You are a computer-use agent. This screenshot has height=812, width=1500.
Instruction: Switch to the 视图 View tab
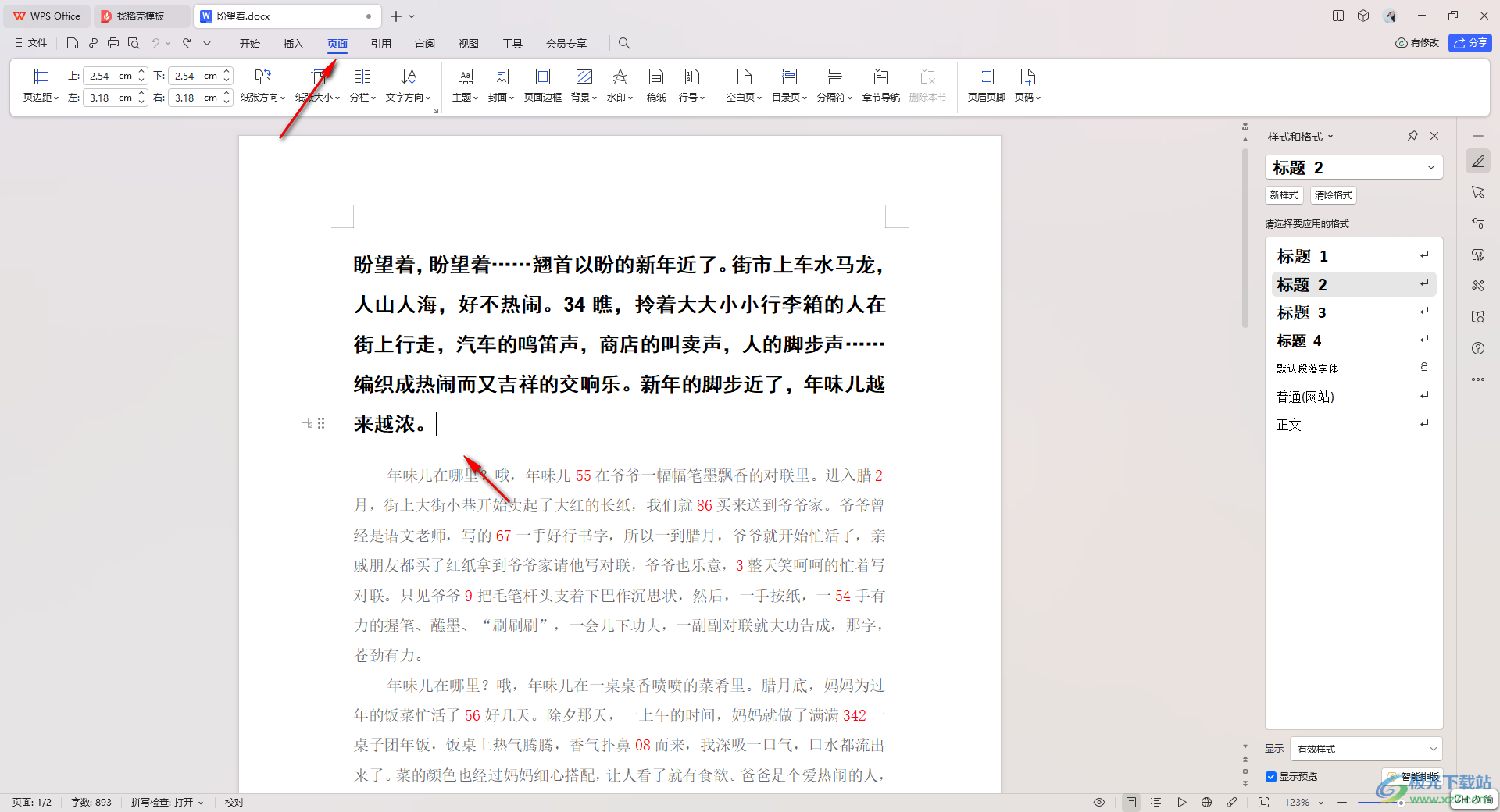469,44
